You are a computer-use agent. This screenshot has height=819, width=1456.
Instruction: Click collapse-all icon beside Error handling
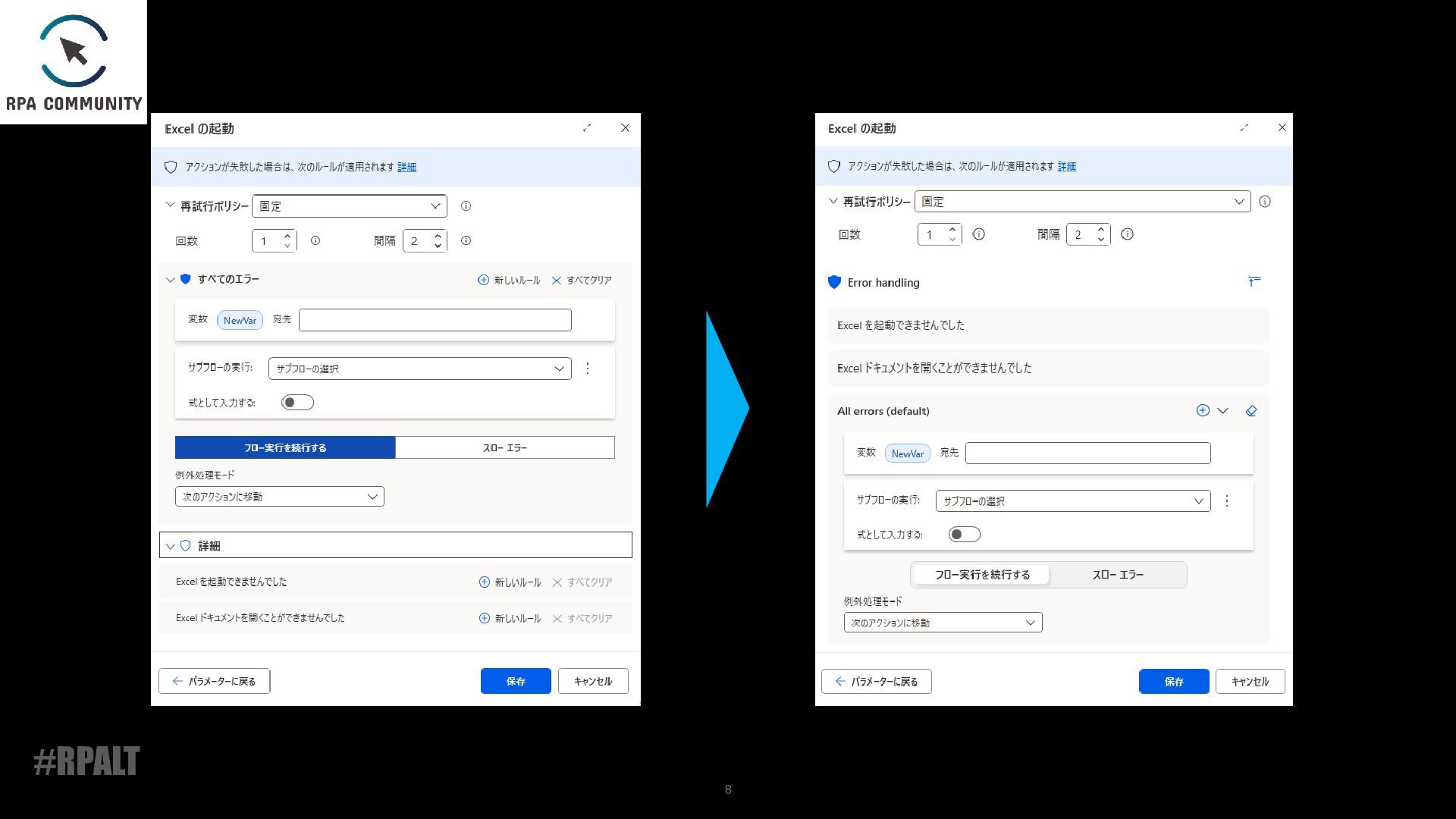tap(1254, 281)
